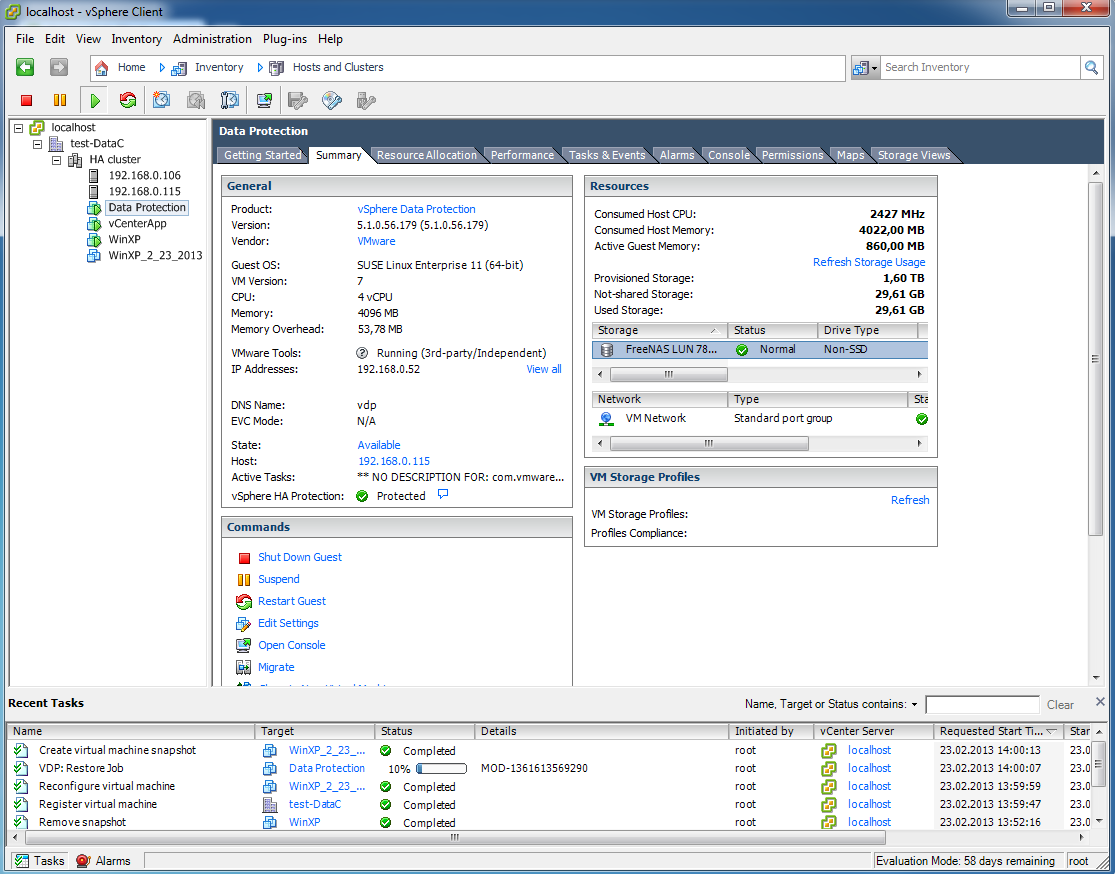Switch to the Tasks & Events tab
Image resolution: width=1115 pixels, height=874 pixels.
(607, 155)
